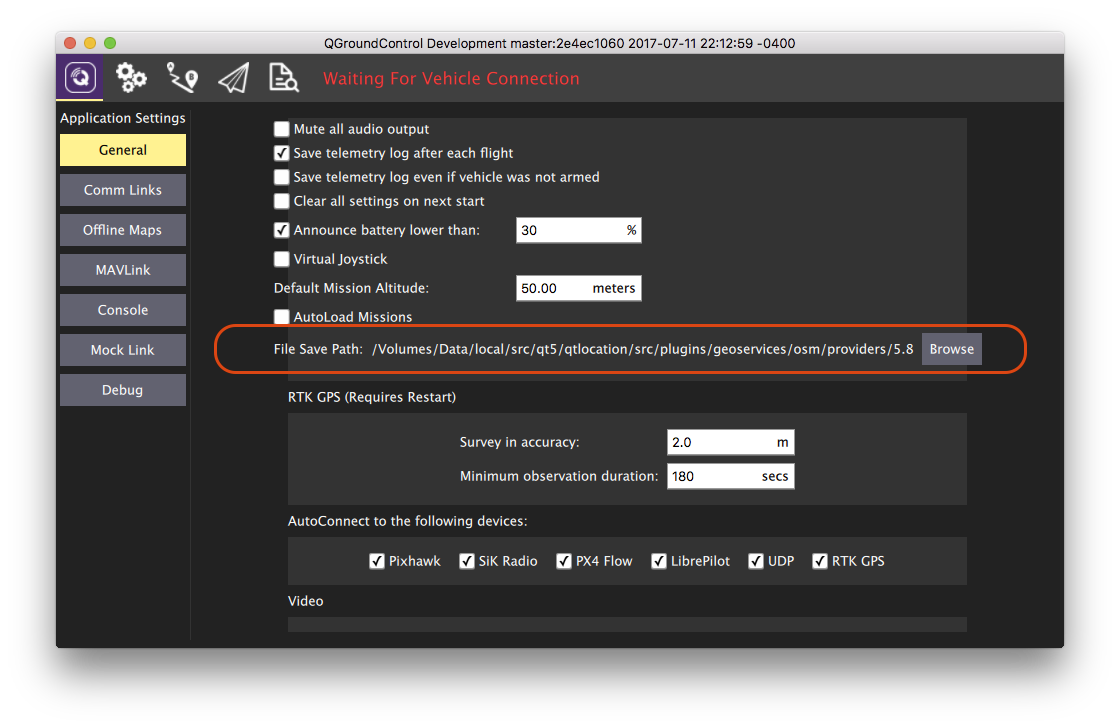The height and width of the screenshot is (728, 1120).
Task: Click the Survey in accuracy field
Action: tap(730, 442)
